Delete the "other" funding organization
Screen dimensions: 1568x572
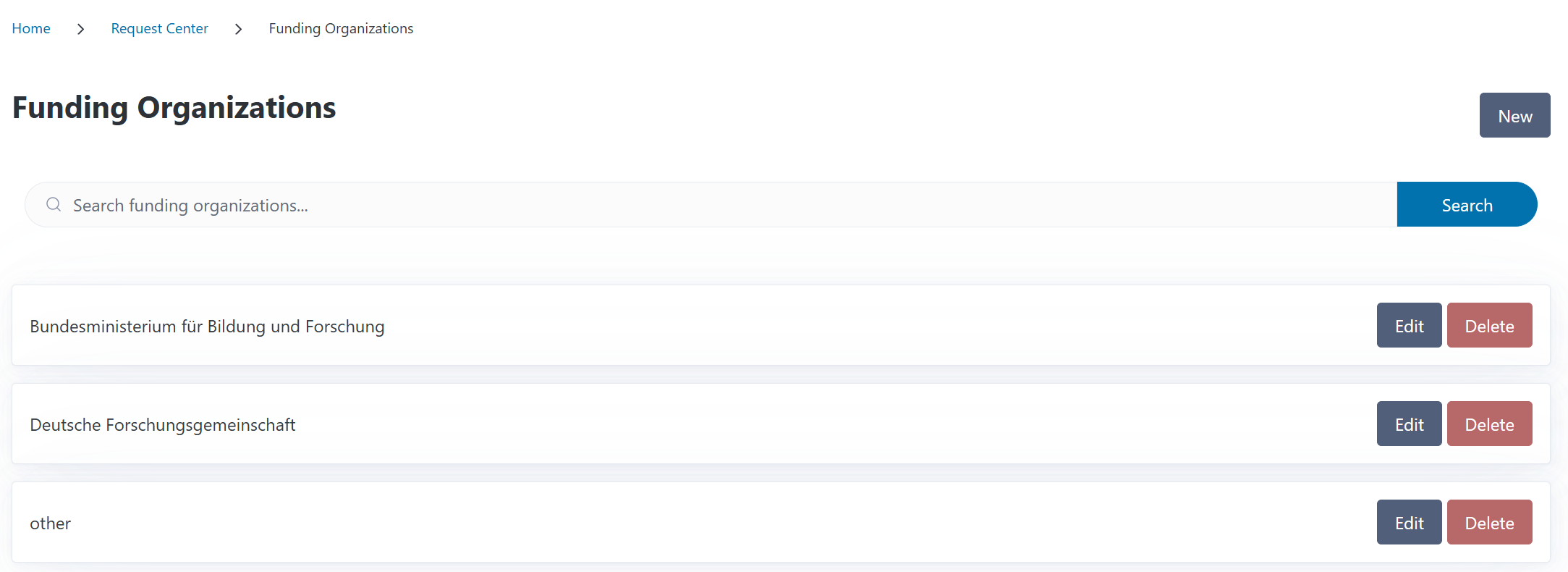(1489, 523)
